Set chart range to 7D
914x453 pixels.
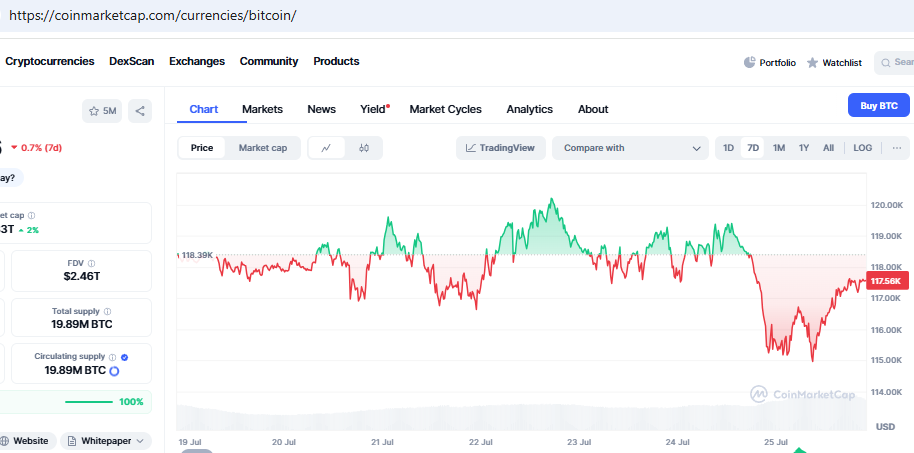[x=753, y=148]
